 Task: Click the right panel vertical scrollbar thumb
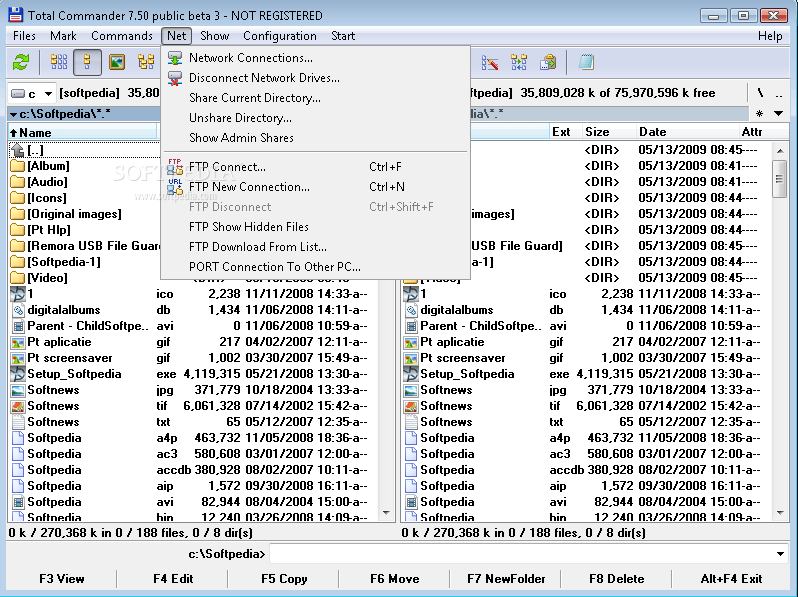click(780, 178)
